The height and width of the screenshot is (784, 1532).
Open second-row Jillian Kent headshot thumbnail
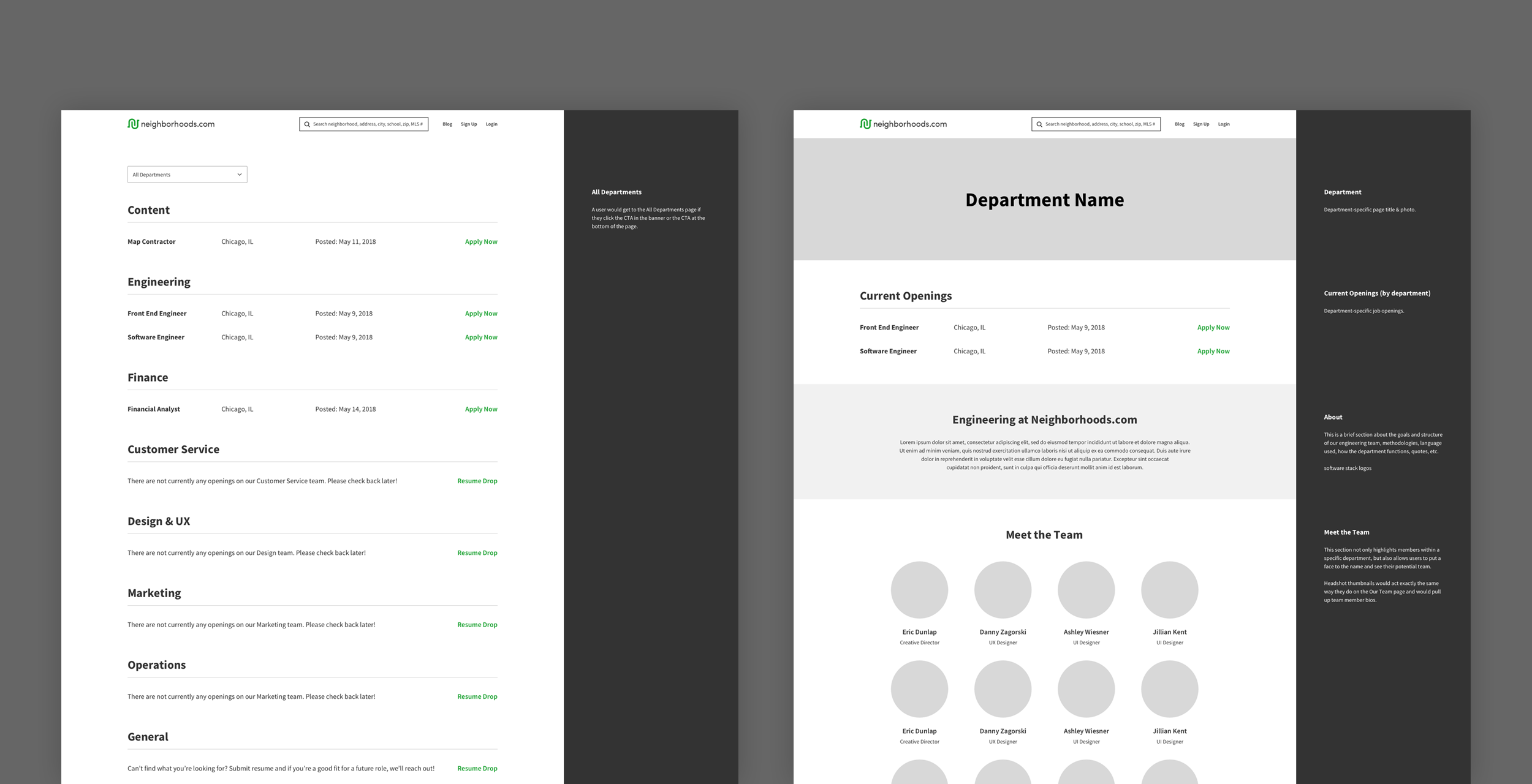click(x=1169, y=689)
